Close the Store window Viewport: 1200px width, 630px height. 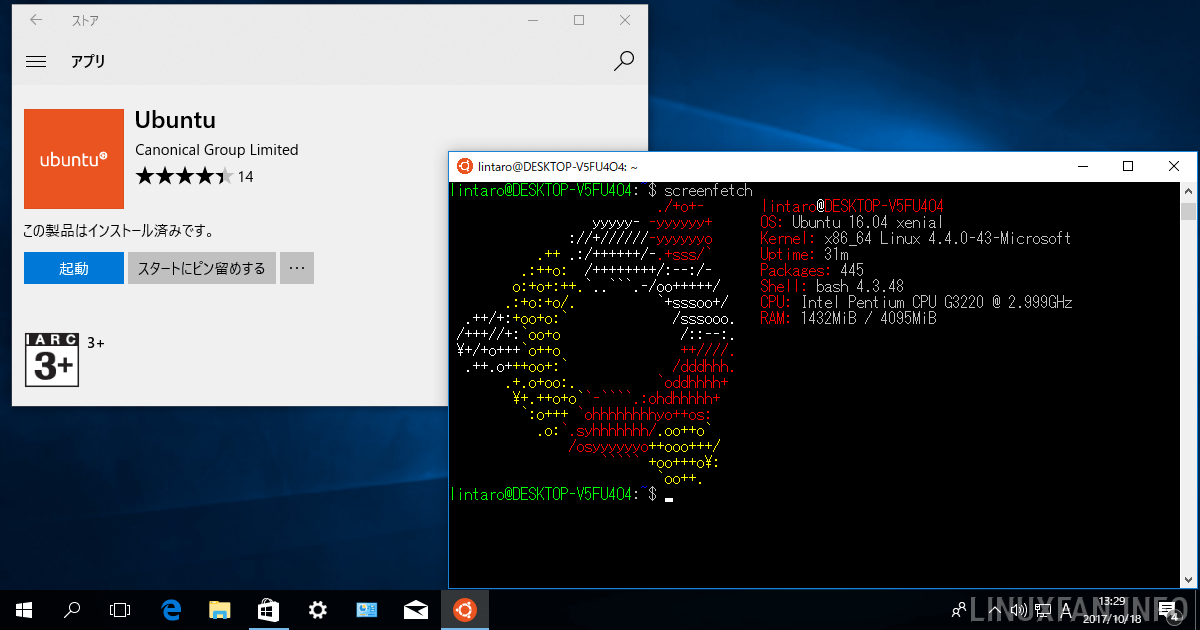coord(625,20)
